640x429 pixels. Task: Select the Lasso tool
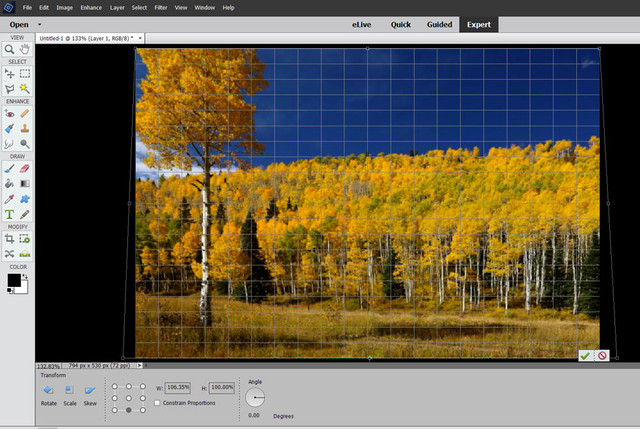coord(9,89)
